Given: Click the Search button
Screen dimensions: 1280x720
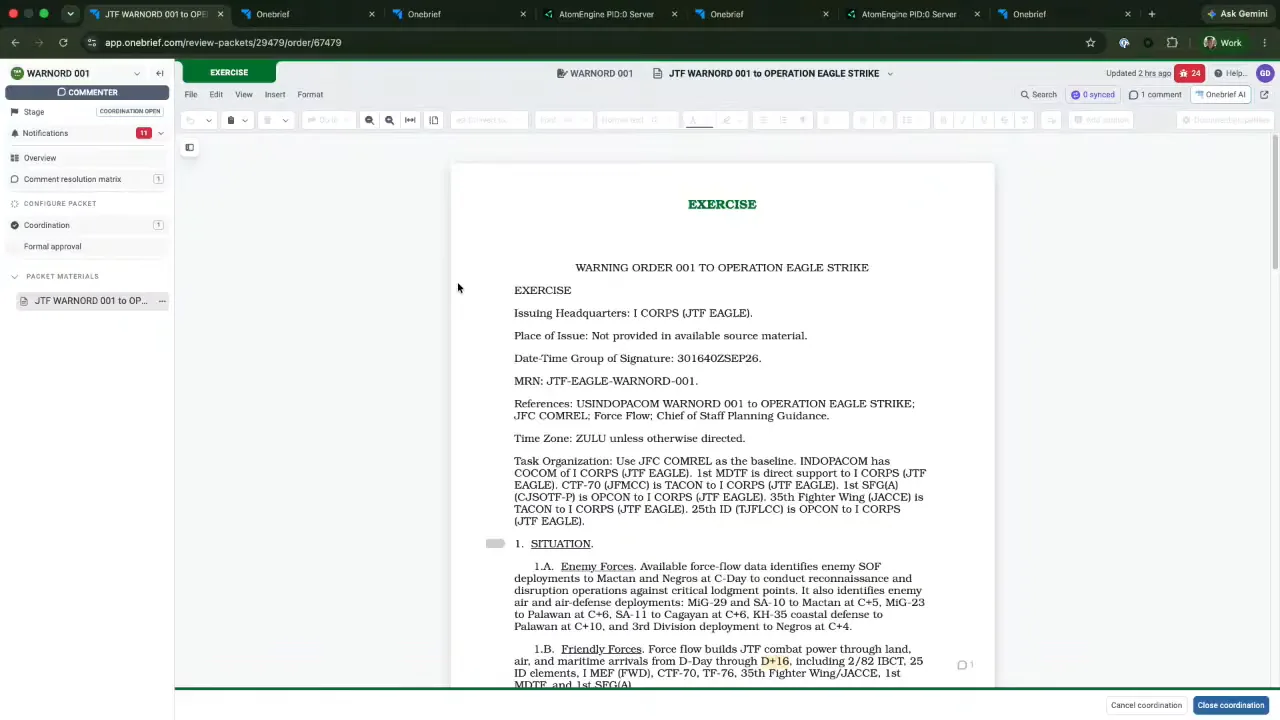Looking at the screenshot, I should [1039, 95].
